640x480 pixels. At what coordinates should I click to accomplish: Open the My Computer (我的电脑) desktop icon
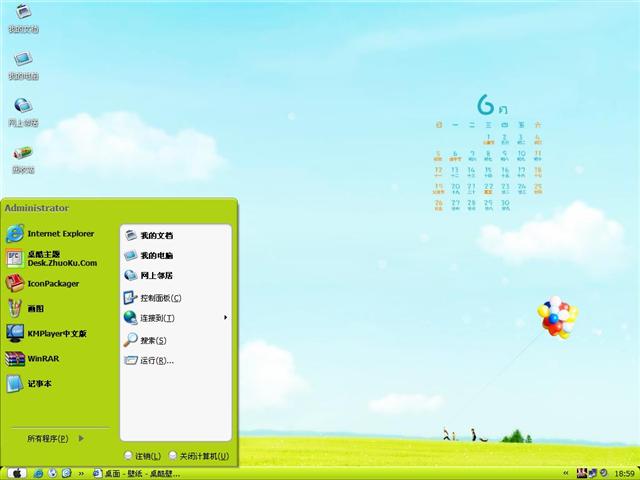click(x=23, y=65)
